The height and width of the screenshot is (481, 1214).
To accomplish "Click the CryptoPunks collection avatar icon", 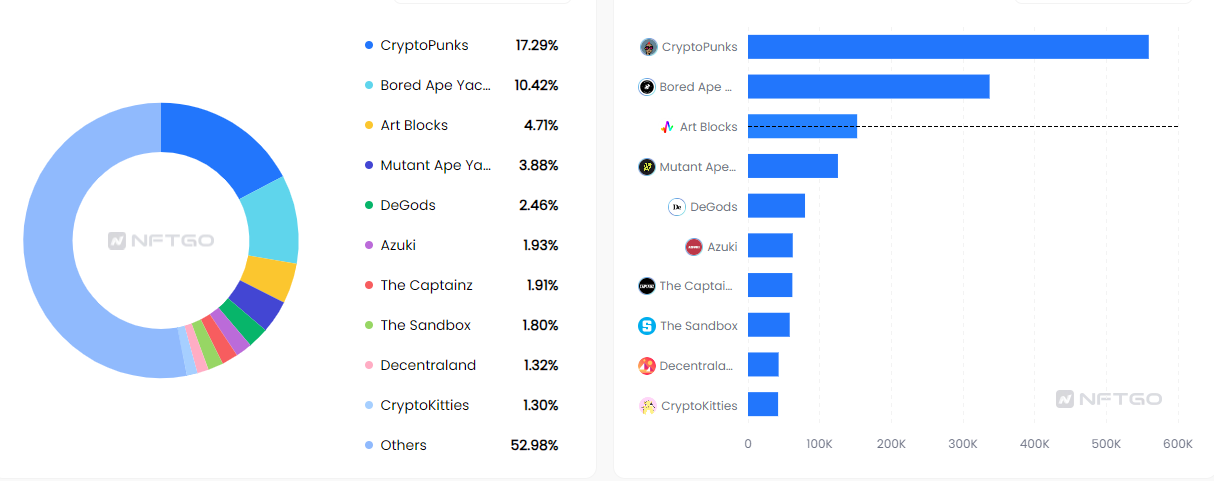I will 649,47.
